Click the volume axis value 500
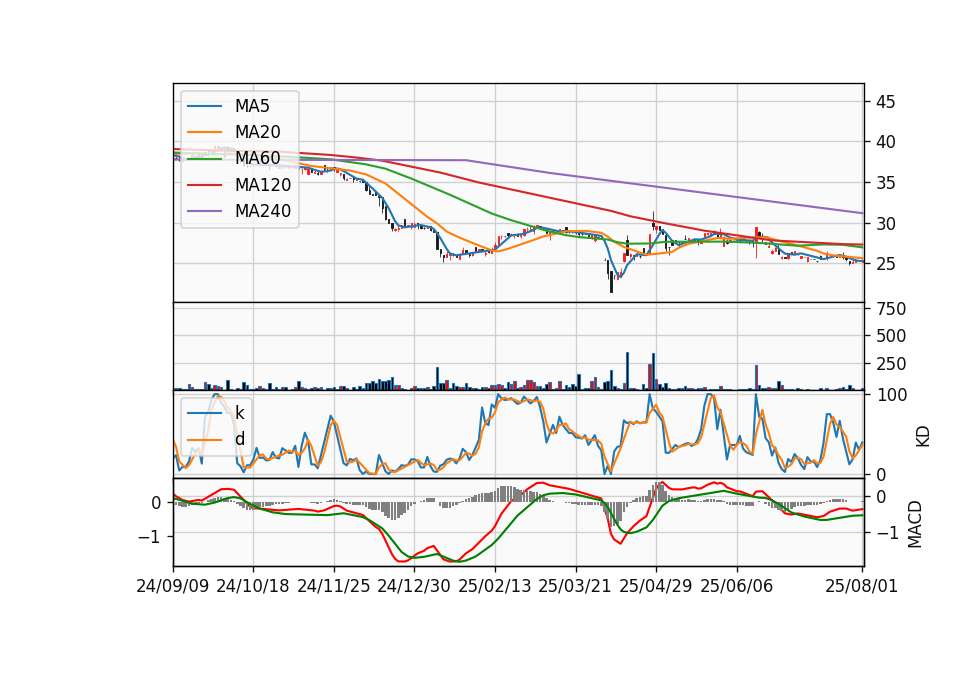 (891, 336)
